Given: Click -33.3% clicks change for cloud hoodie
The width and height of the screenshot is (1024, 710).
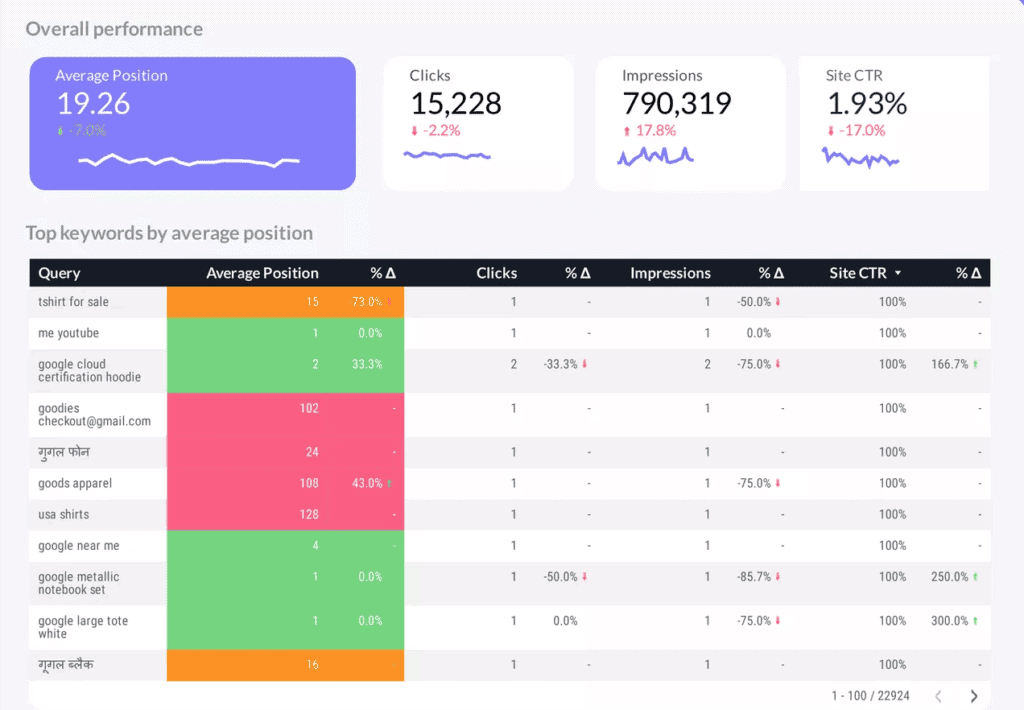Looking at the screenshot, I should tap(560, 364).
